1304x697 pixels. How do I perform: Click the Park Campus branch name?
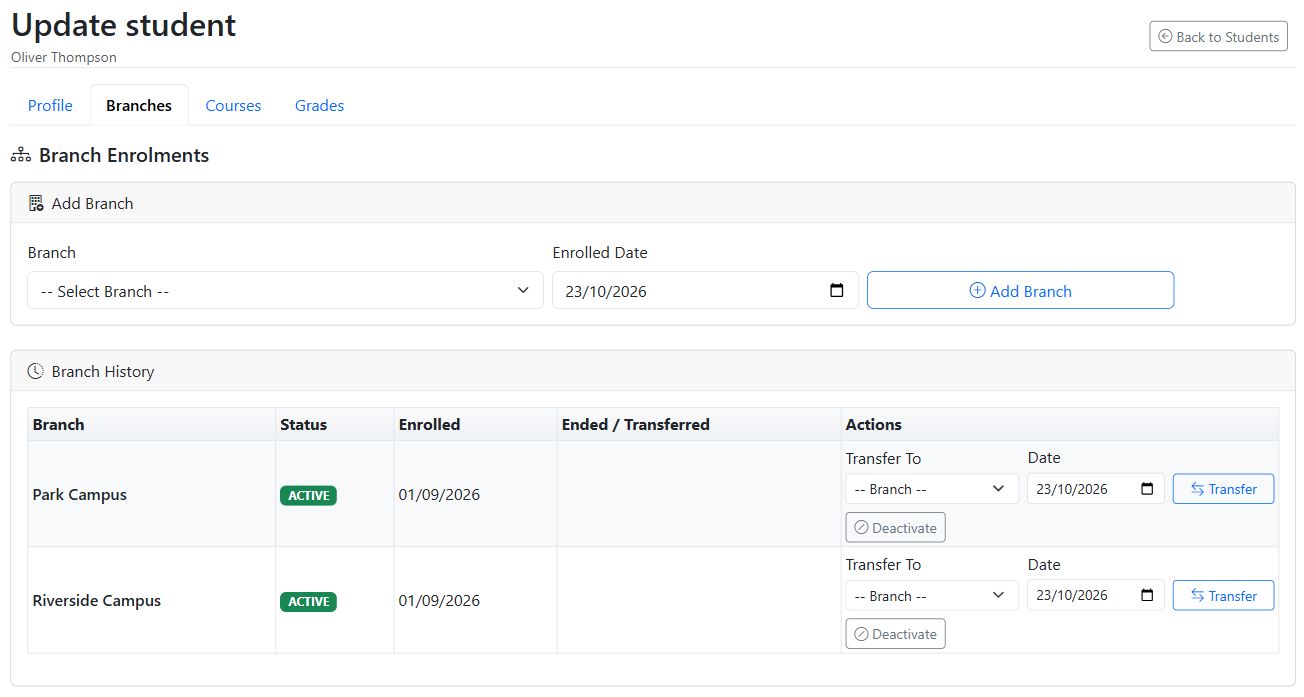click(80, 494)
